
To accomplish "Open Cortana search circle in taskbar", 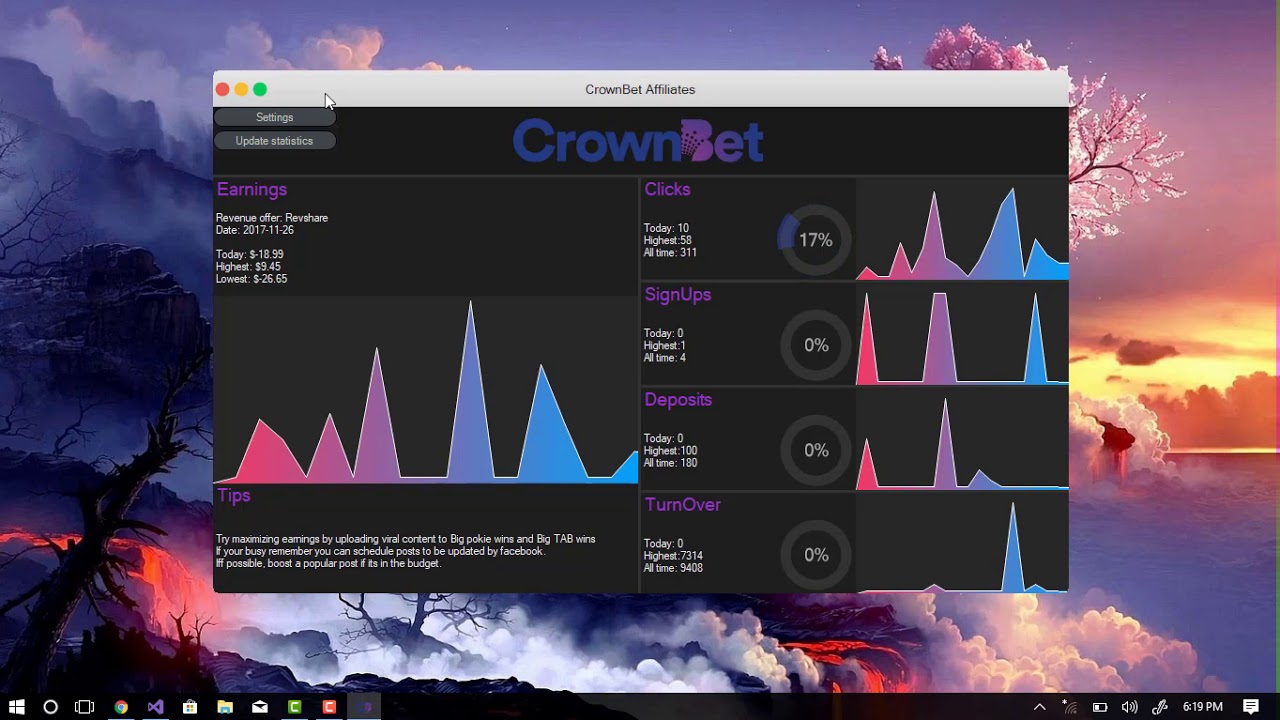I will (x=51, y=707).
